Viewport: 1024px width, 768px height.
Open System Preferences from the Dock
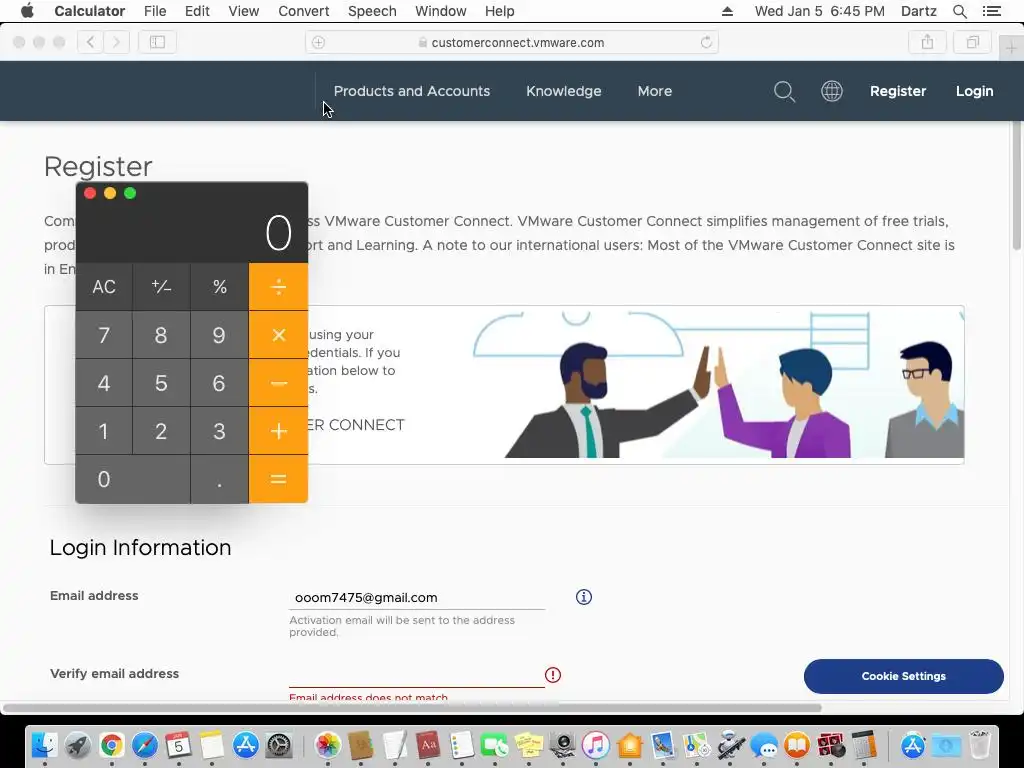pyautogui.click(x=280, y=745)
